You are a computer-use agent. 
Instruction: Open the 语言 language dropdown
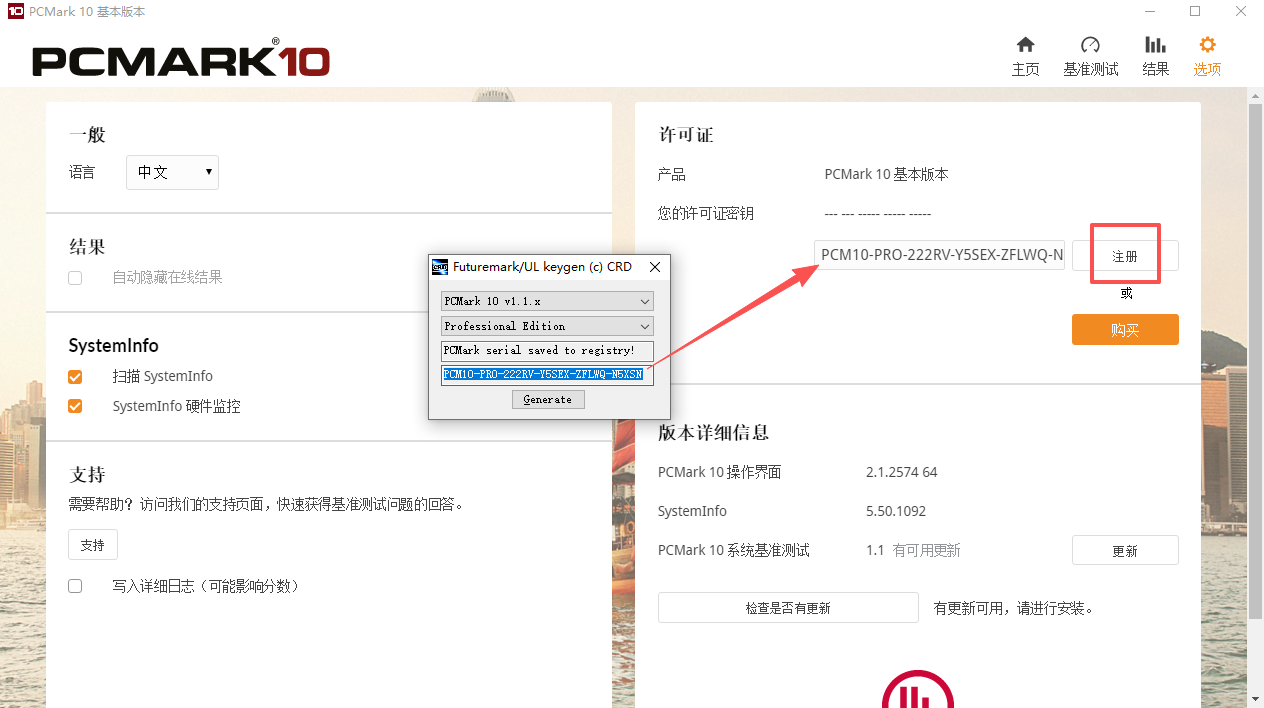pos(172,172)
